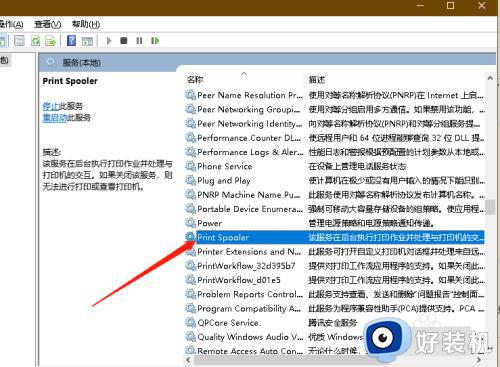Select the Performance Logs & Alerts service
The image size is (500, 367).
335,152
